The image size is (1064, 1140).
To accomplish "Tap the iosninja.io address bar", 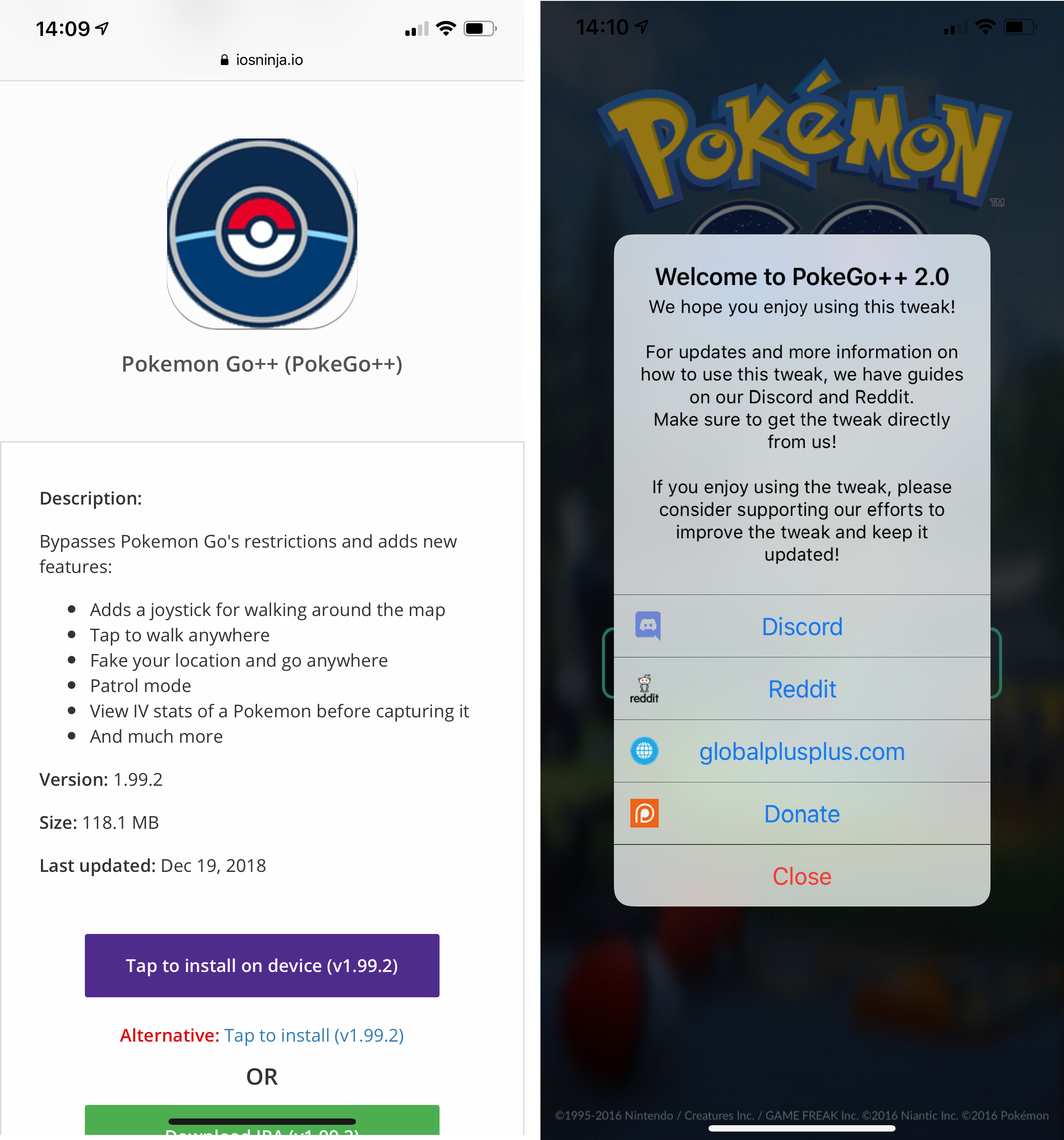I will point(262,60).
